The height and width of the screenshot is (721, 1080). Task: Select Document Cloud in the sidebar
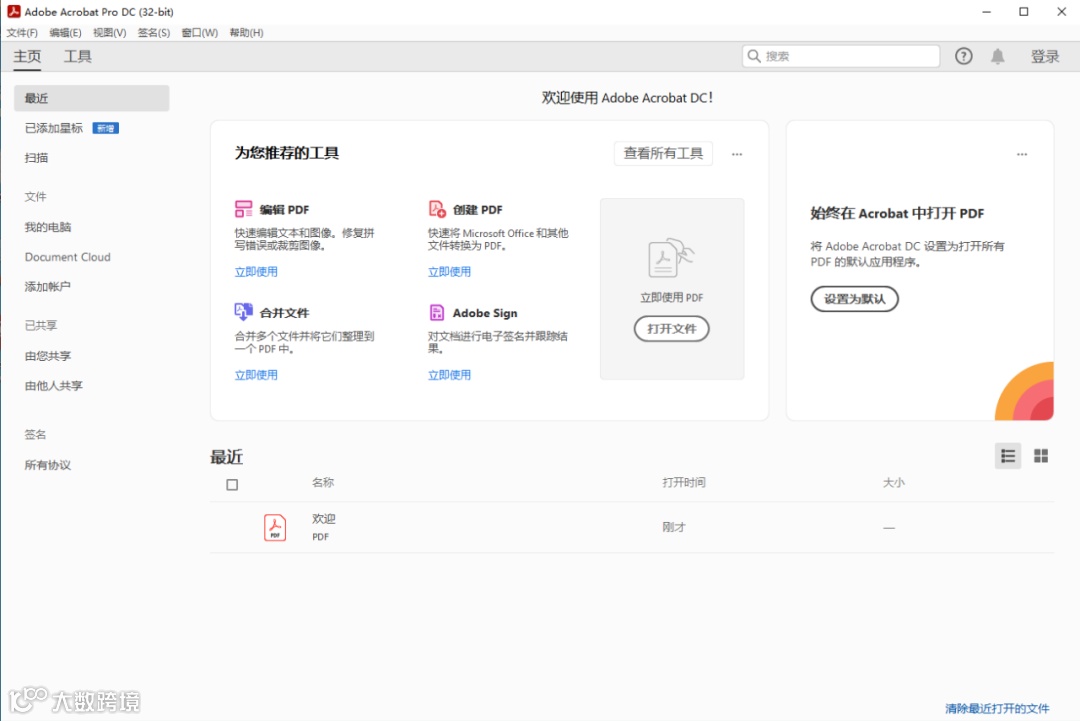(x=68, y=257)
